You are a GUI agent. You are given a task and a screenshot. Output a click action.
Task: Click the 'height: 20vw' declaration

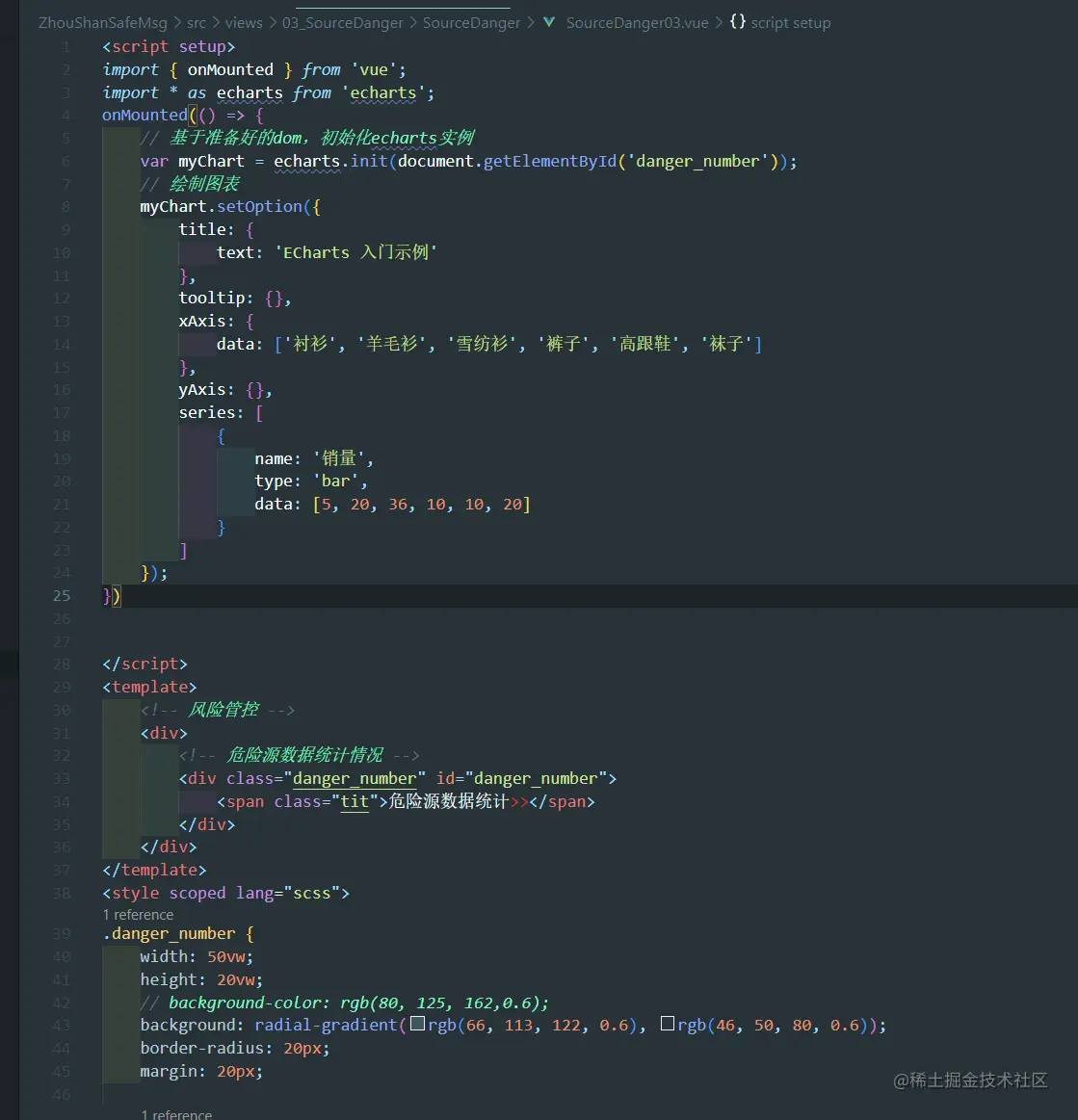point(201,980)
